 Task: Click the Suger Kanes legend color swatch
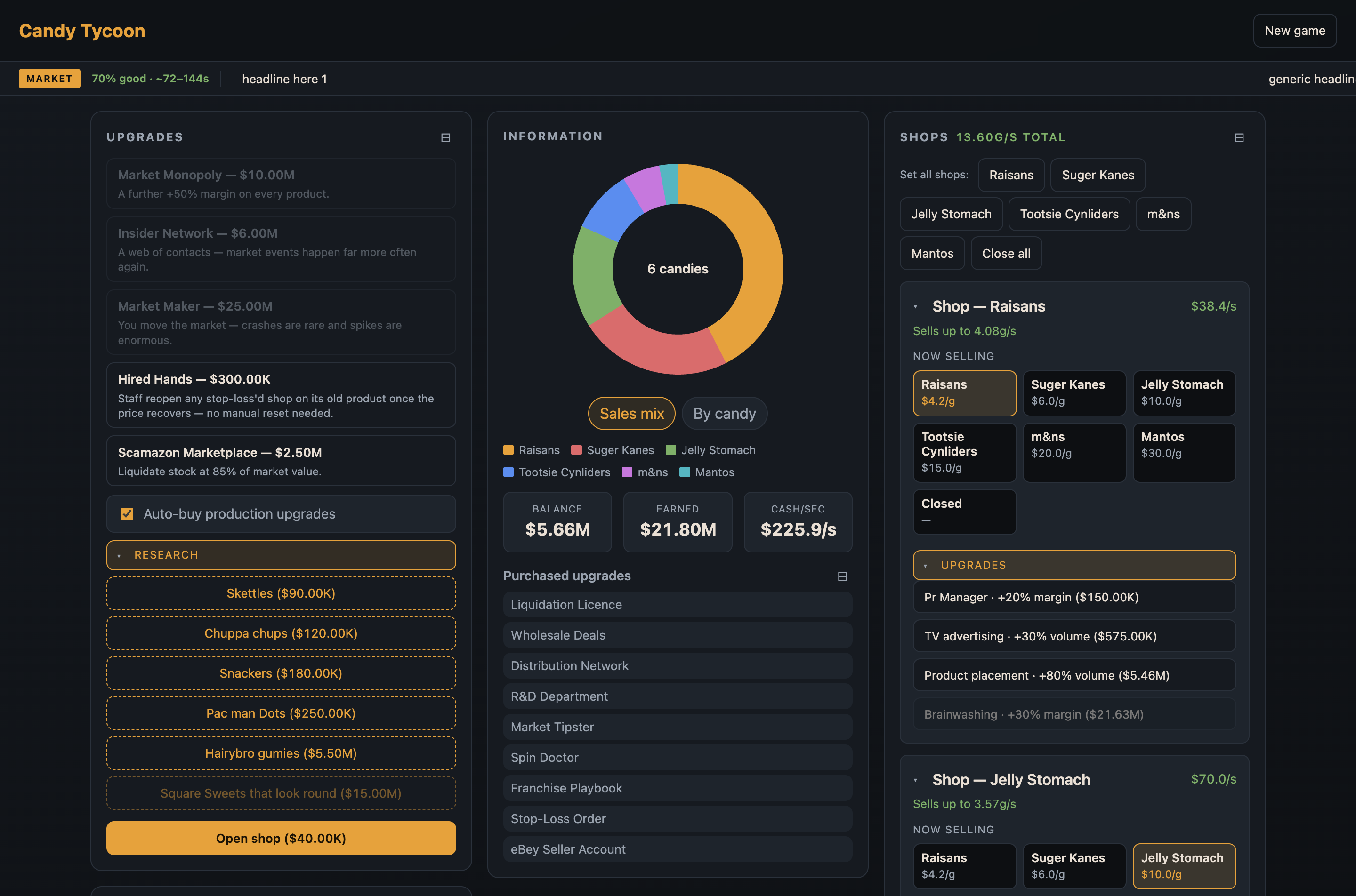576,450
